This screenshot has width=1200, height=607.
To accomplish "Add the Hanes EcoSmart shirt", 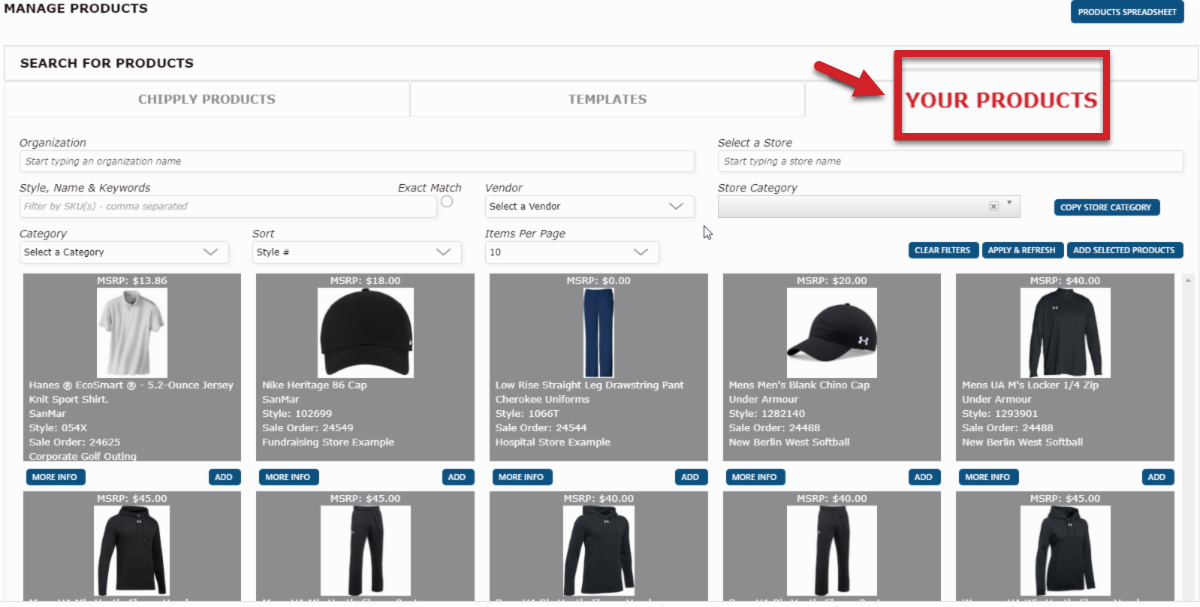I will click(x=224, y=477).
